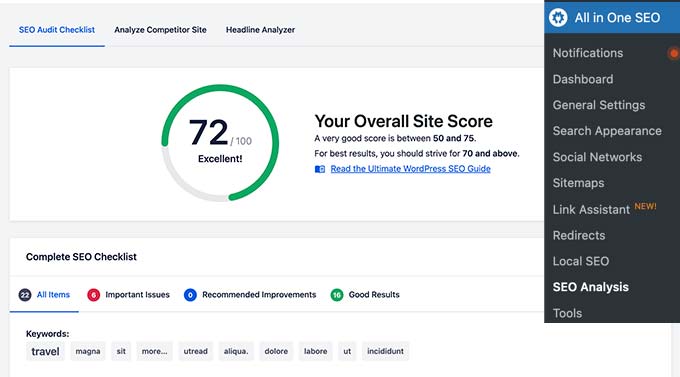
Task: Open General Settings in the sidebar menu
Action: pyautogui.click(x=598, y=105)
